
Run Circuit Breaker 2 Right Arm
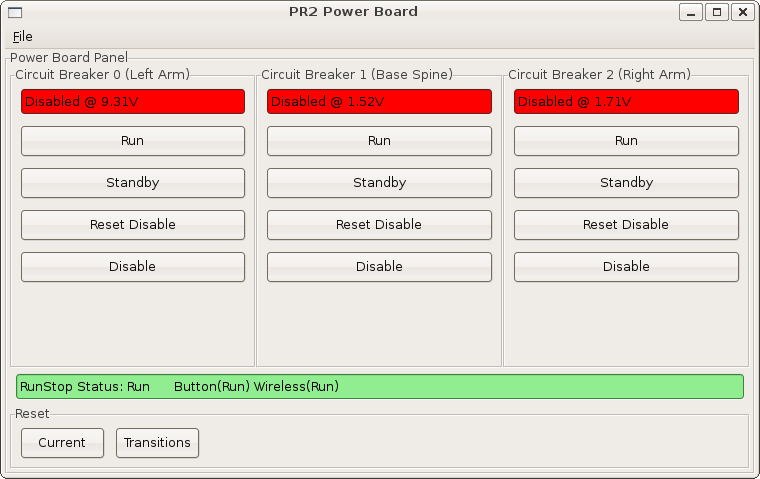click(626, 141)
